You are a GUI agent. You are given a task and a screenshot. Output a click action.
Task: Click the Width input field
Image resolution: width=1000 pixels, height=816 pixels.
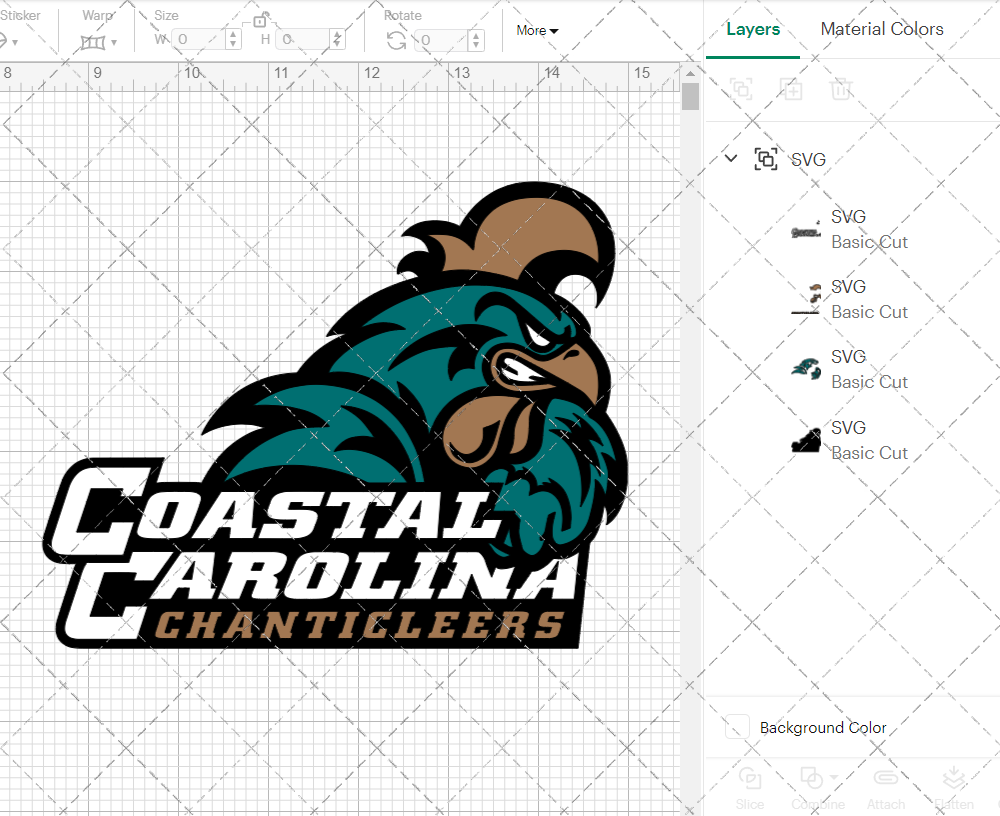tap(200, 38)
